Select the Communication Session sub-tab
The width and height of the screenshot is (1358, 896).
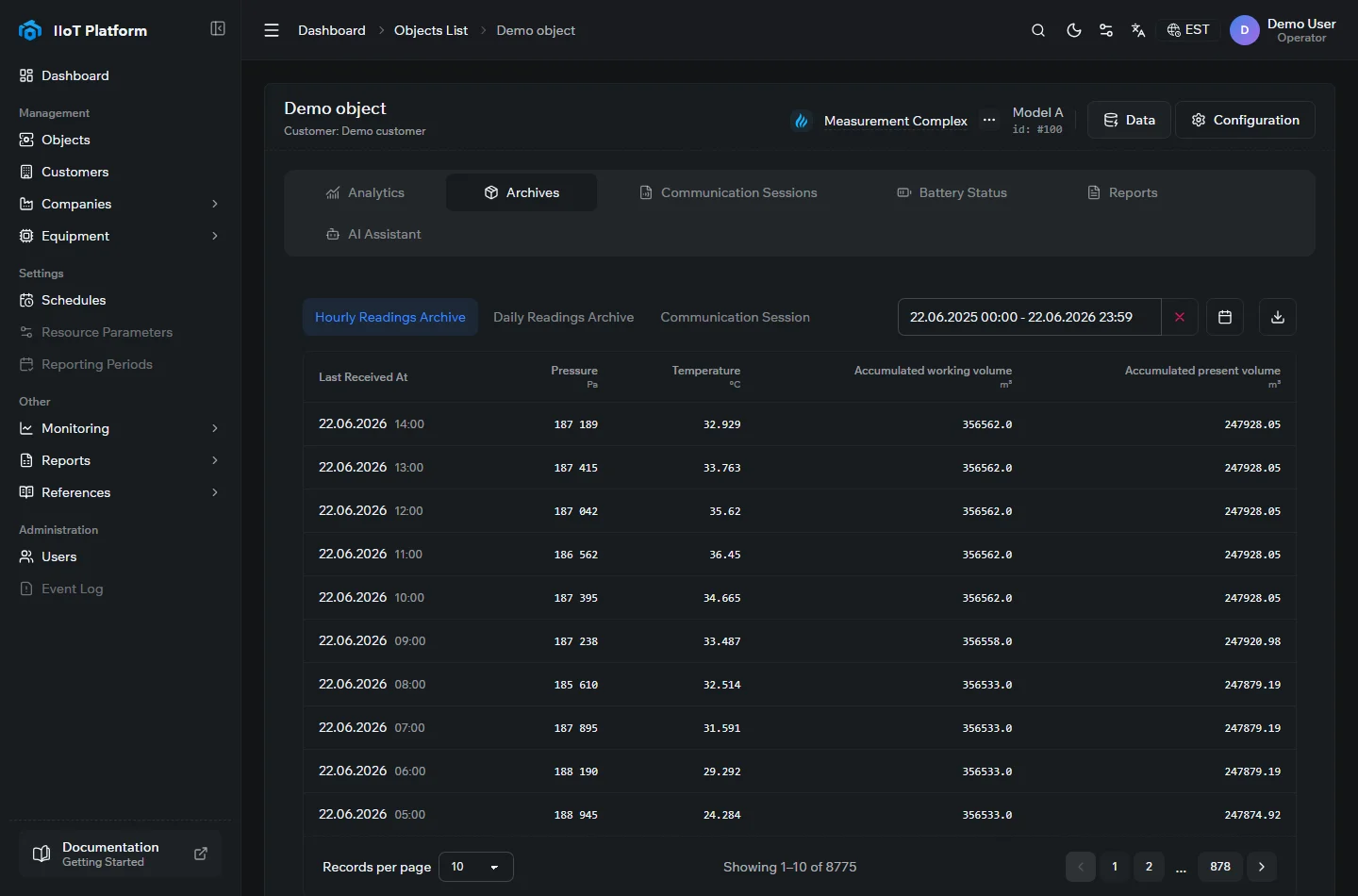click(x=735, y=317)
